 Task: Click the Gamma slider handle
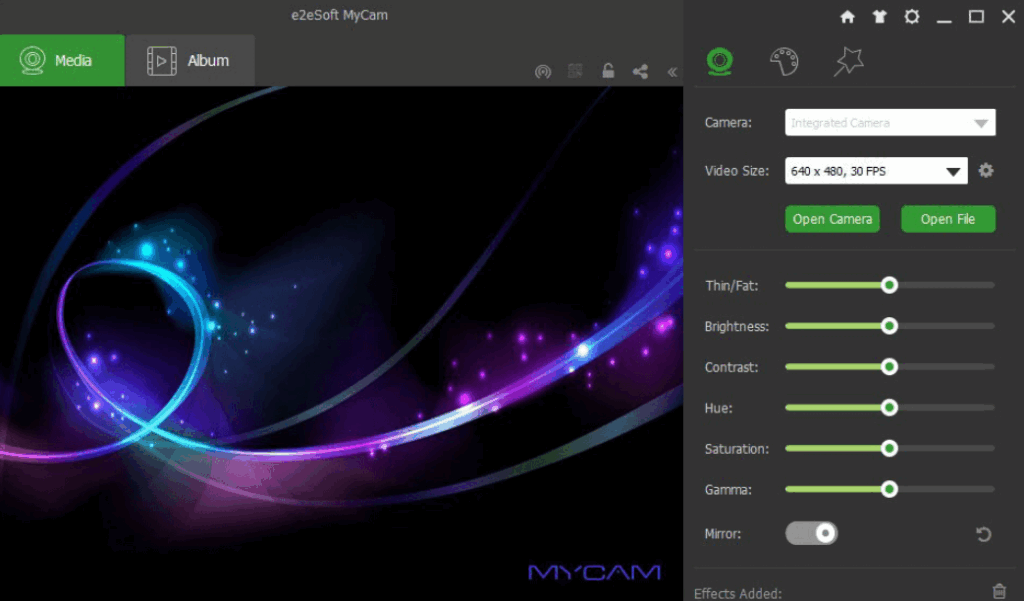point(889,489)
